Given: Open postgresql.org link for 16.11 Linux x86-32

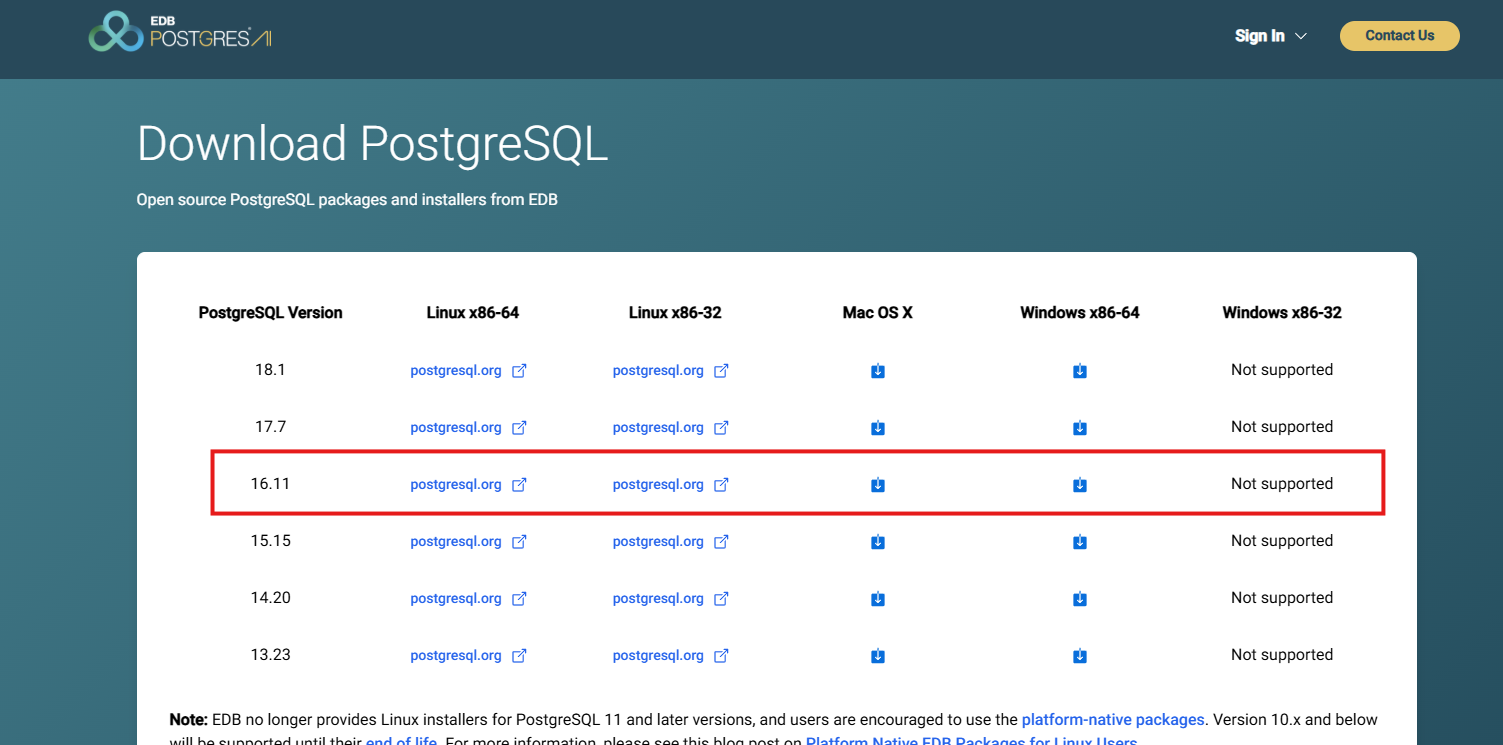Looking at the screenshot, I should pos(671,485).
